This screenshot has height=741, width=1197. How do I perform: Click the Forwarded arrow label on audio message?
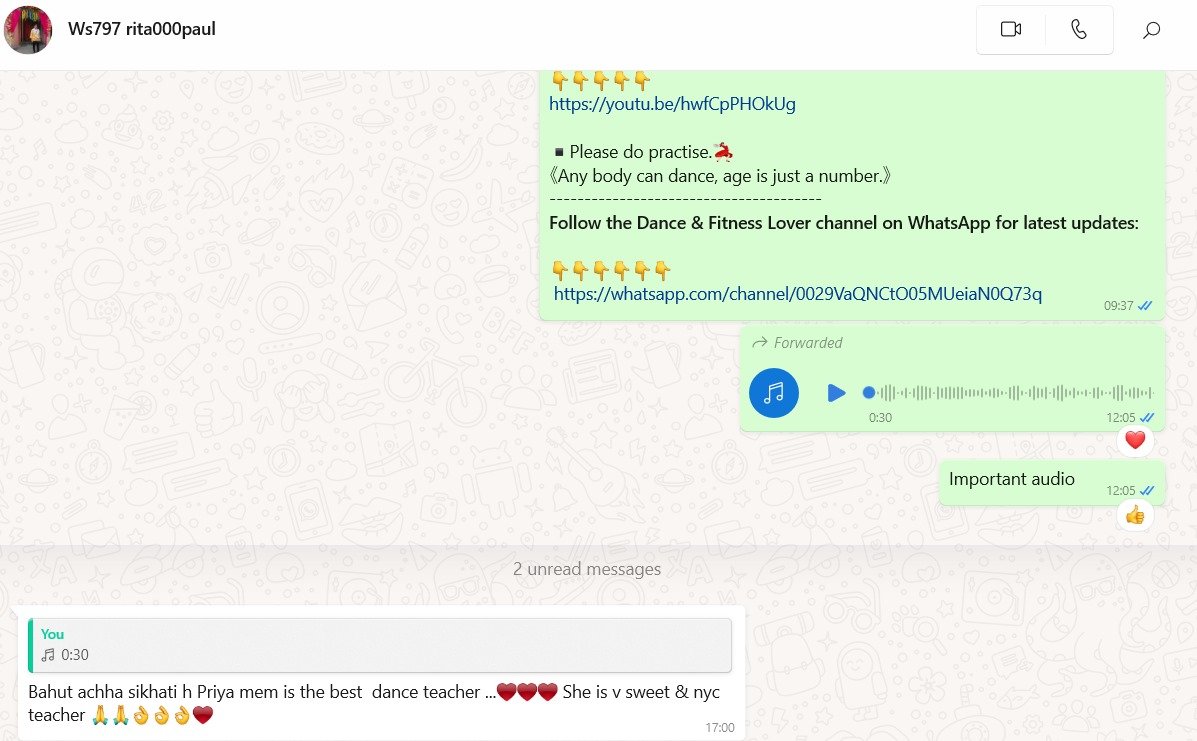coord(797,343)
